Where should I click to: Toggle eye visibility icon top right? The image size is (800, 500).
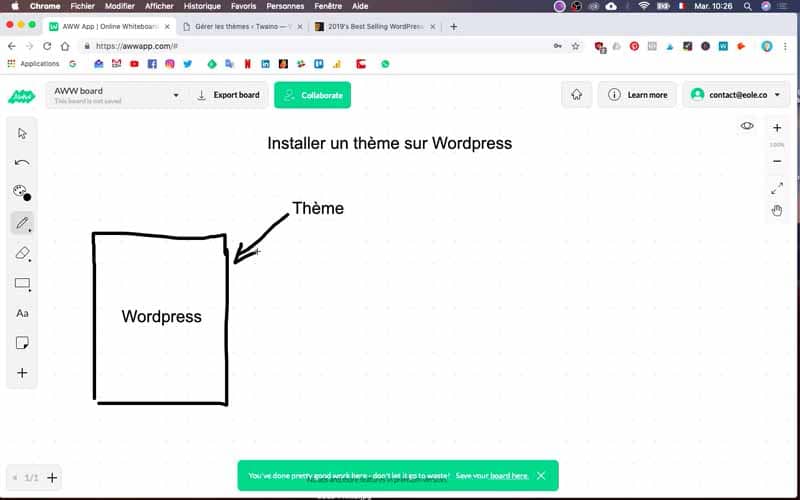(747, 126)
